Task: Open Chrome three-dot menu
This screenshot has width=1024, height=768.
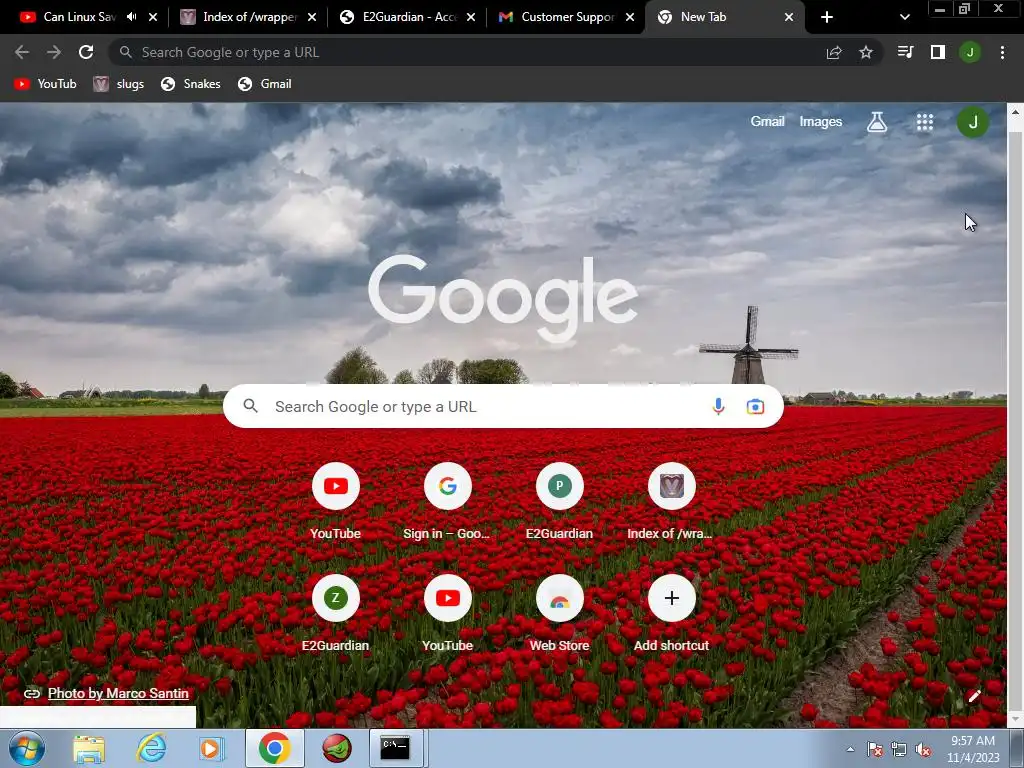Action: (x=1002, y=52)
